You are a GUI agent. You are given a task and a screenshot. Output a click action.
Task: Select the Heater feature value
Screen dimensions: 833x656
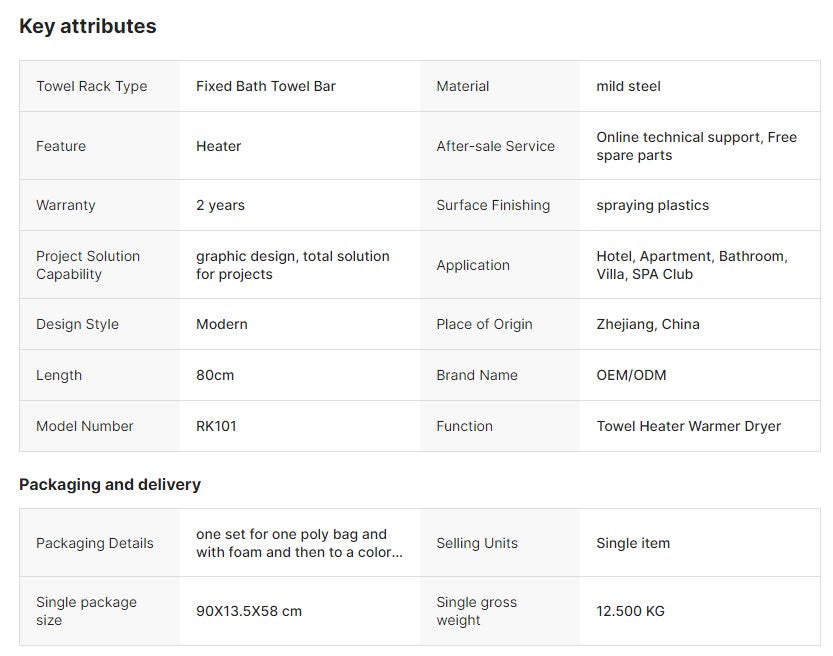pos(218,146)
